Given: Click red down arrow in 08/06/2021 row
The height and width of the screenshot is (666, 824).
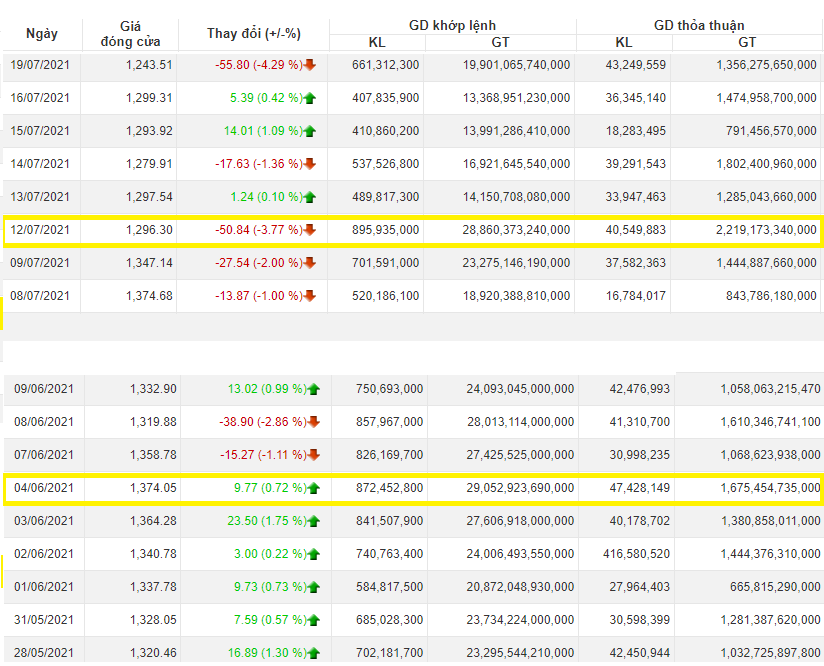Looking at the screenshot, I should [x=314, y=422].
